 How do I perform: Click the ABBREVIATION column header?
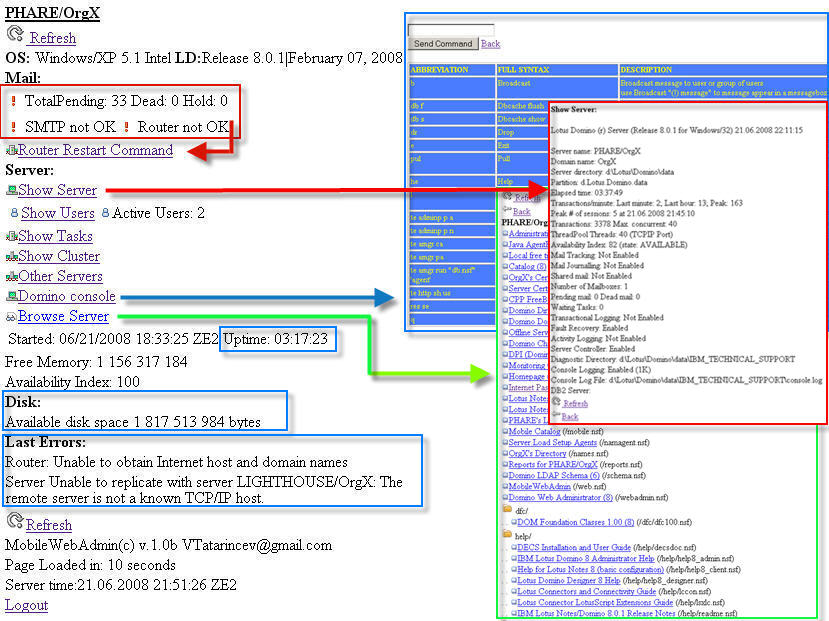(452, 70)
